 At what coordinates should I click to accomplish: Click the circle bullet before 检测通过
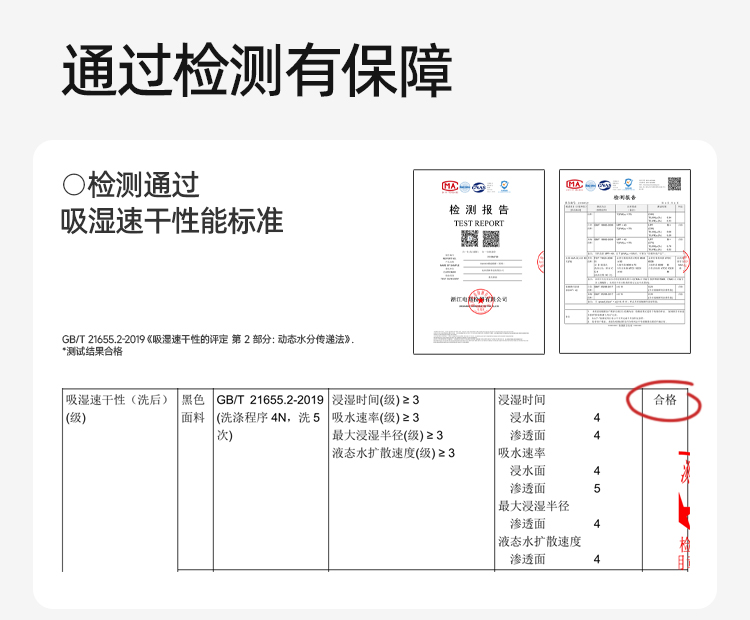[x=74, y=184]
